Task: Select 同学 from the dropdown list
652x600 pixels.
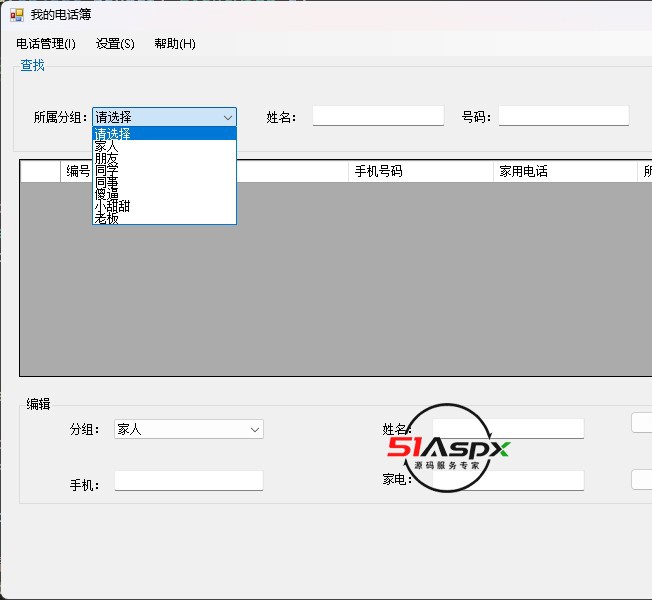Action: click(164, 170)
